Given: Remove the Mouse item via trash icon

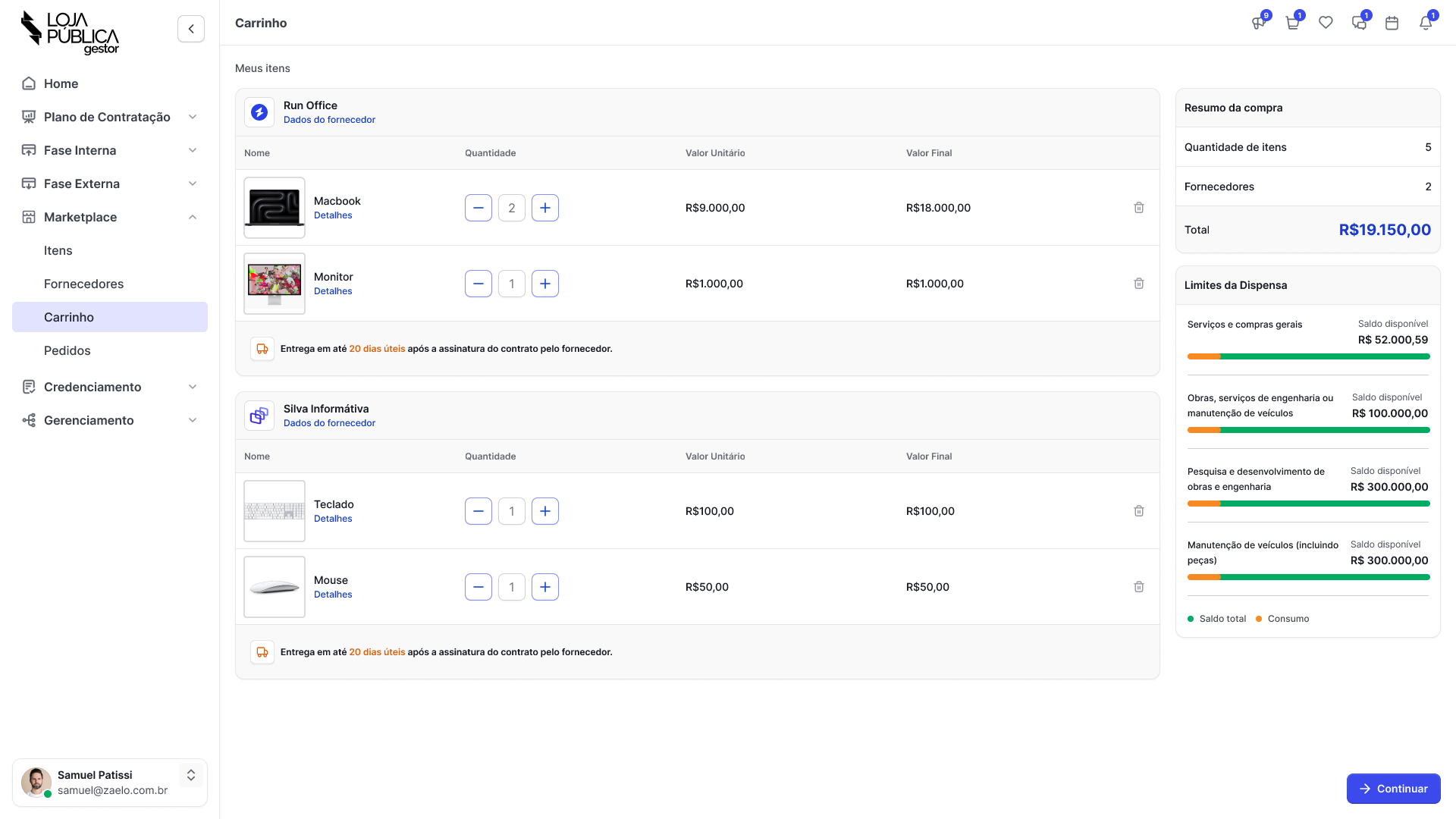Looking at the screenshot, I should [x=1138, y=587].
